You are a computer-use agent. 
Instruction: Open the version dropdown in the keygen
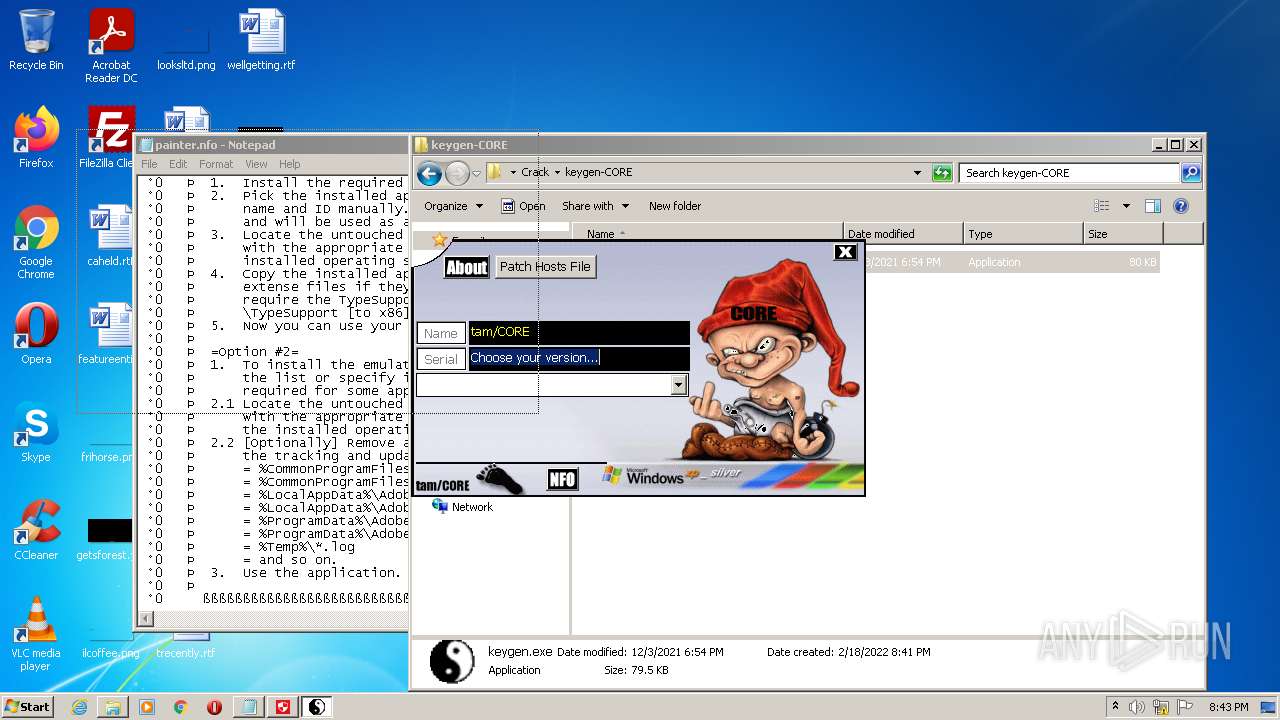679,385
